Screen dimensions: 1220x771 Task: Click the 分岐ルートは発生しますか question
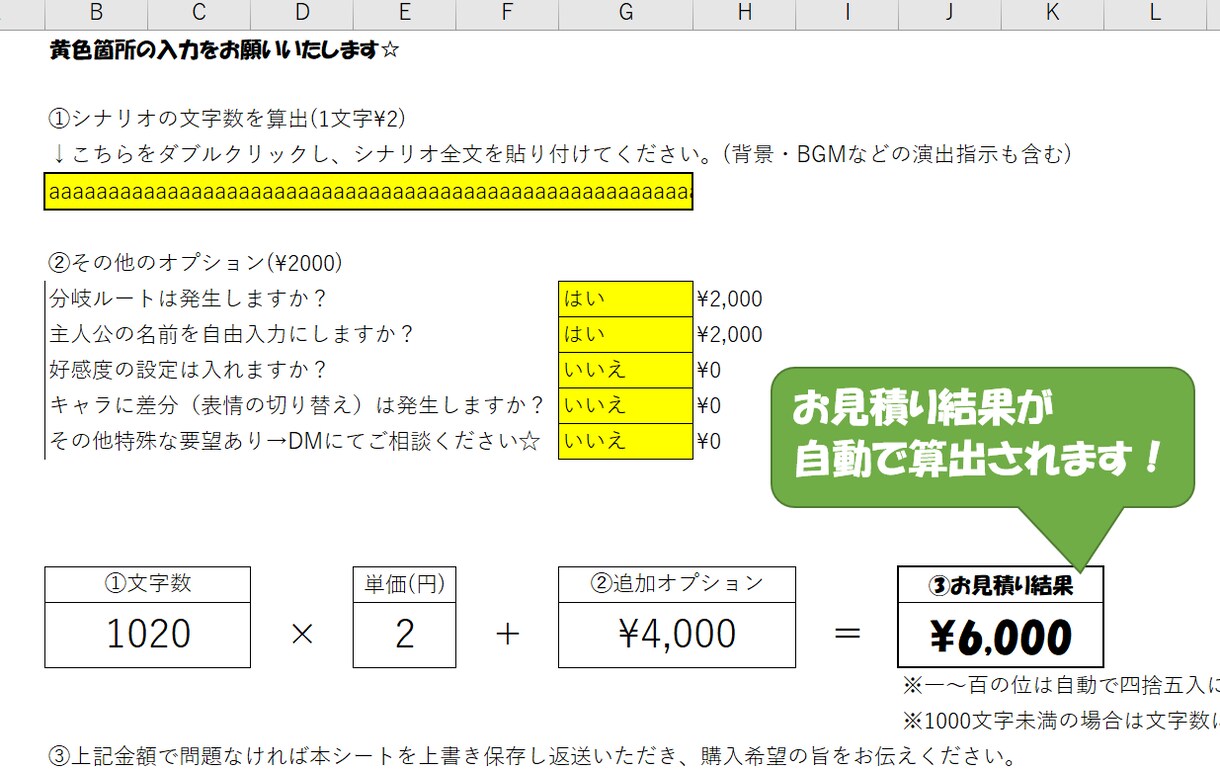189,299
